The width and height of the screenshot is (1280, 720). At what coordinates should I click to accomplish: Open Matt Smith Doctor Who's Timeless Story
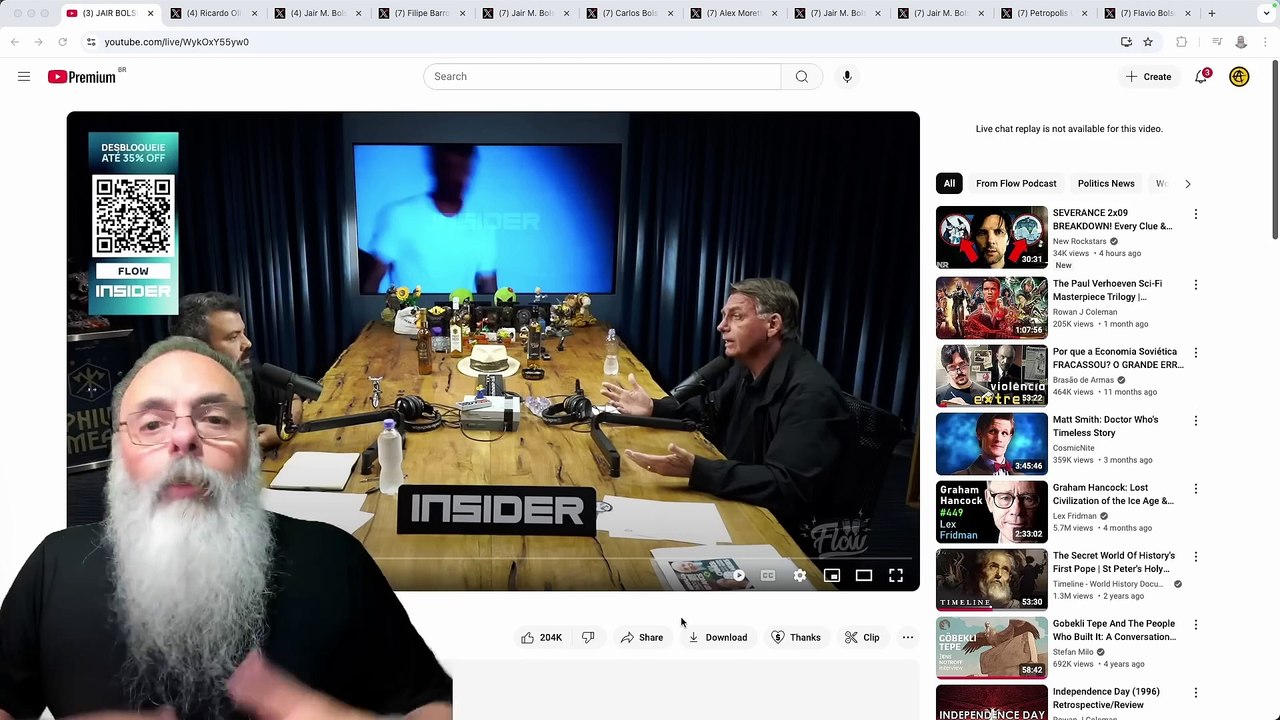[1106, 427]
